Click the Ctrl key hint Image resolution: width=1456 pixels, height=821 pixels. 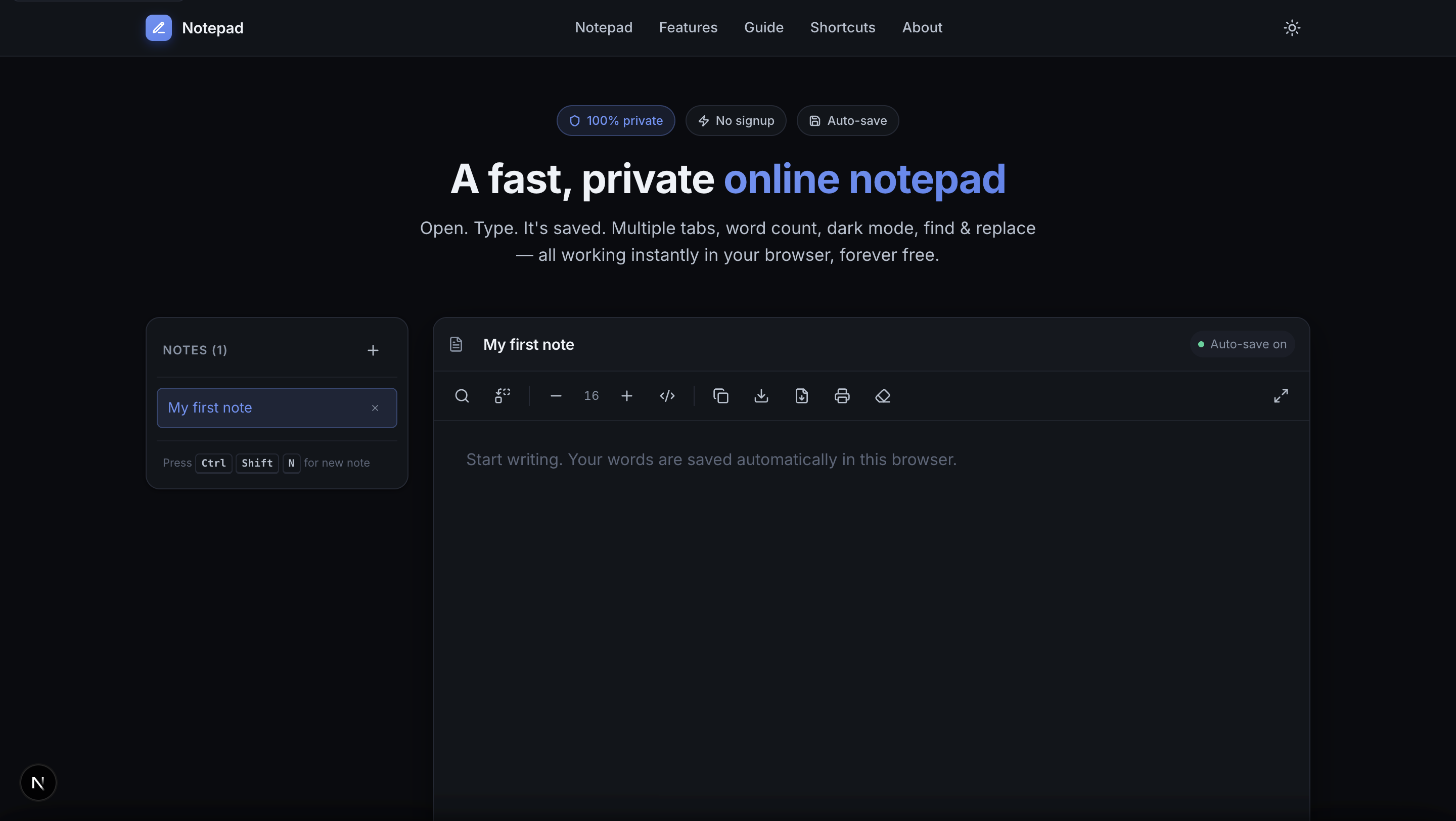point(214,464)
